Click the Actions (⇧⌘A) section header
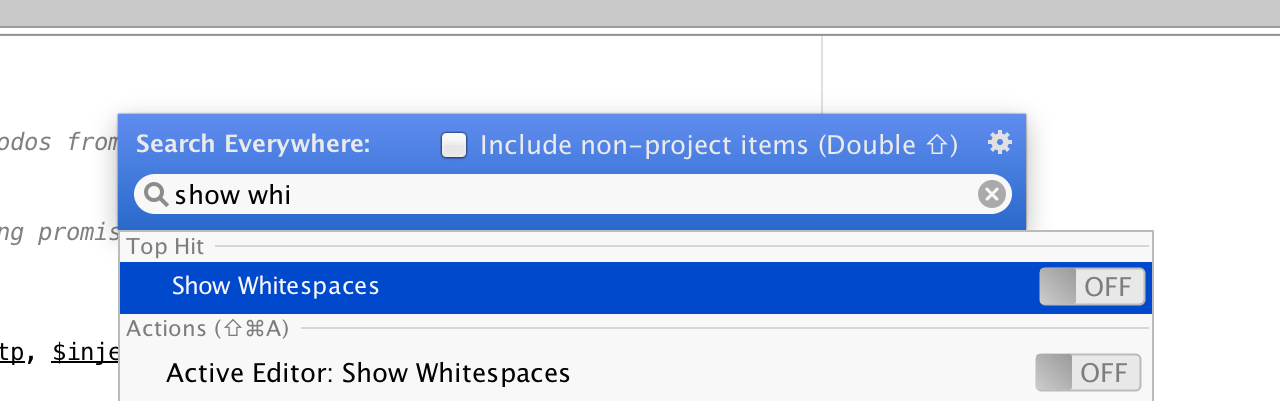 [x=207, y=328]
